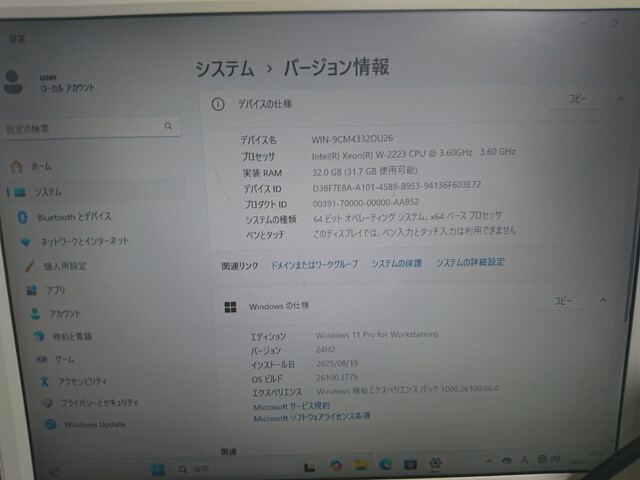Launch Copilot from taskbar
Viewport: 640px width, 480px height.
(x=336, y=466)
